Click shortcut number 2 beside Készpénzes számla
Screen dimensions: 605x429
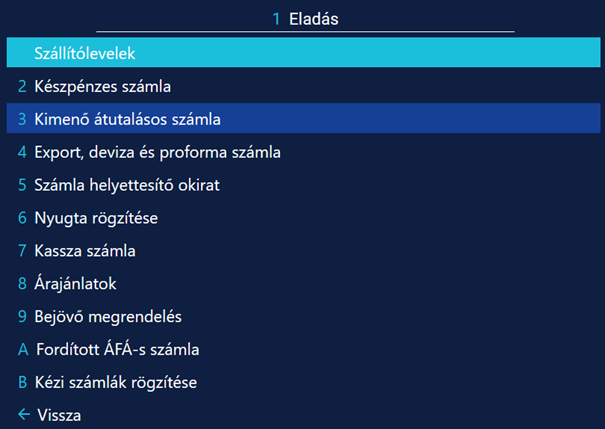pyautogui.click(x=22, y=87)
